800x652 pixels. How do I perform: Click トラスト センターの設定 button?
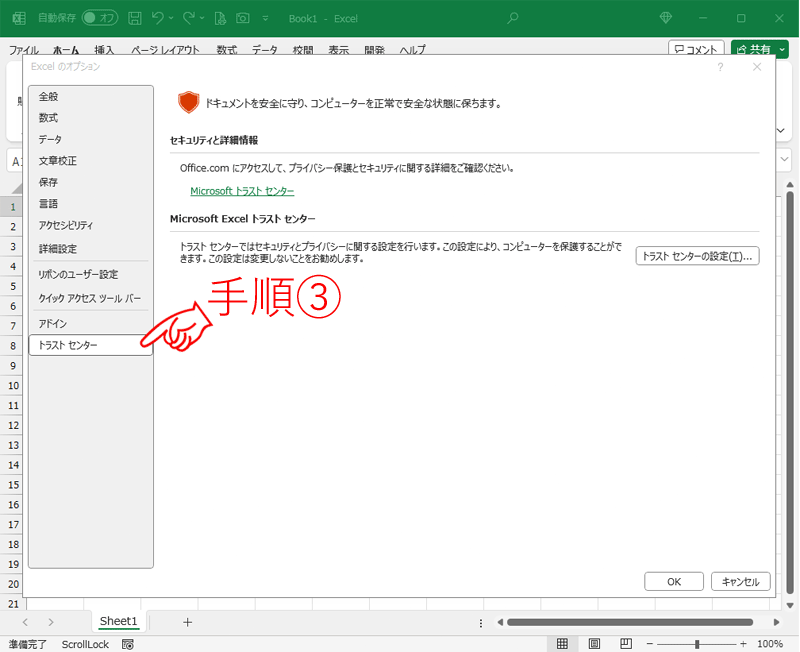[697, 256]
